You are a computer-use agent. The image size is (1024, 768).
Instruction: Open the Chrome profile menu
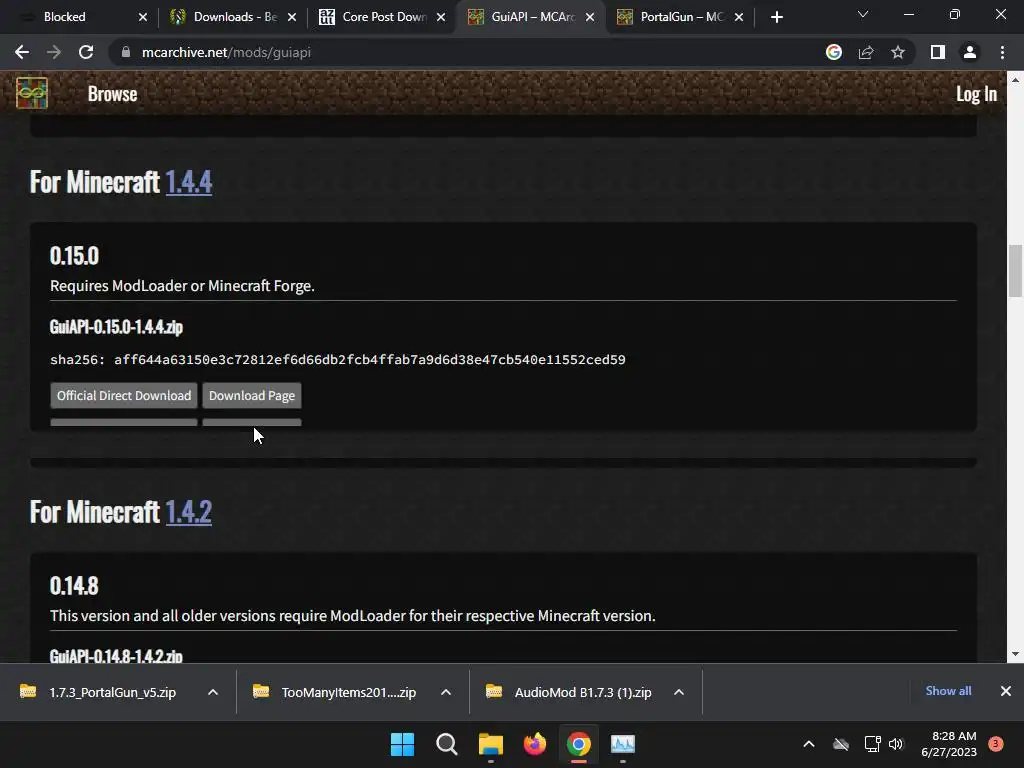[x=970, y=52]
